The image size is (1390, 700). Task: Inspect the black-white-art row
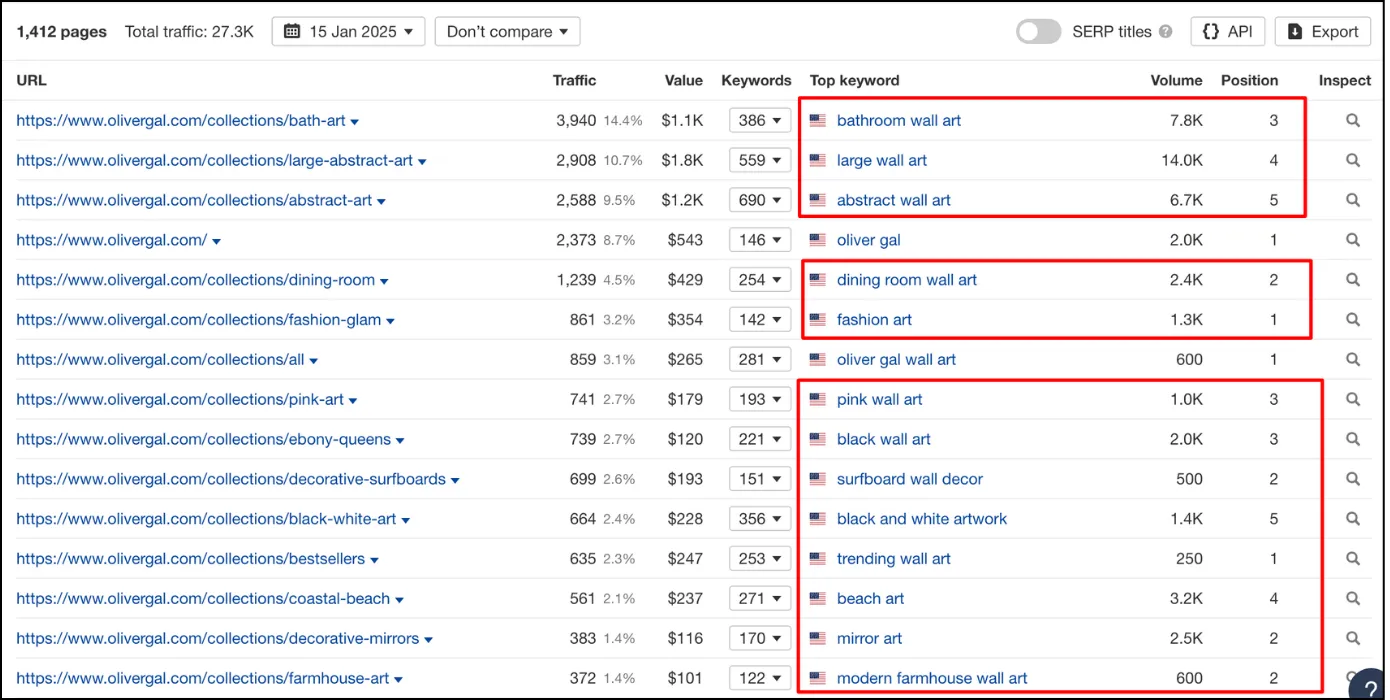1352,519
